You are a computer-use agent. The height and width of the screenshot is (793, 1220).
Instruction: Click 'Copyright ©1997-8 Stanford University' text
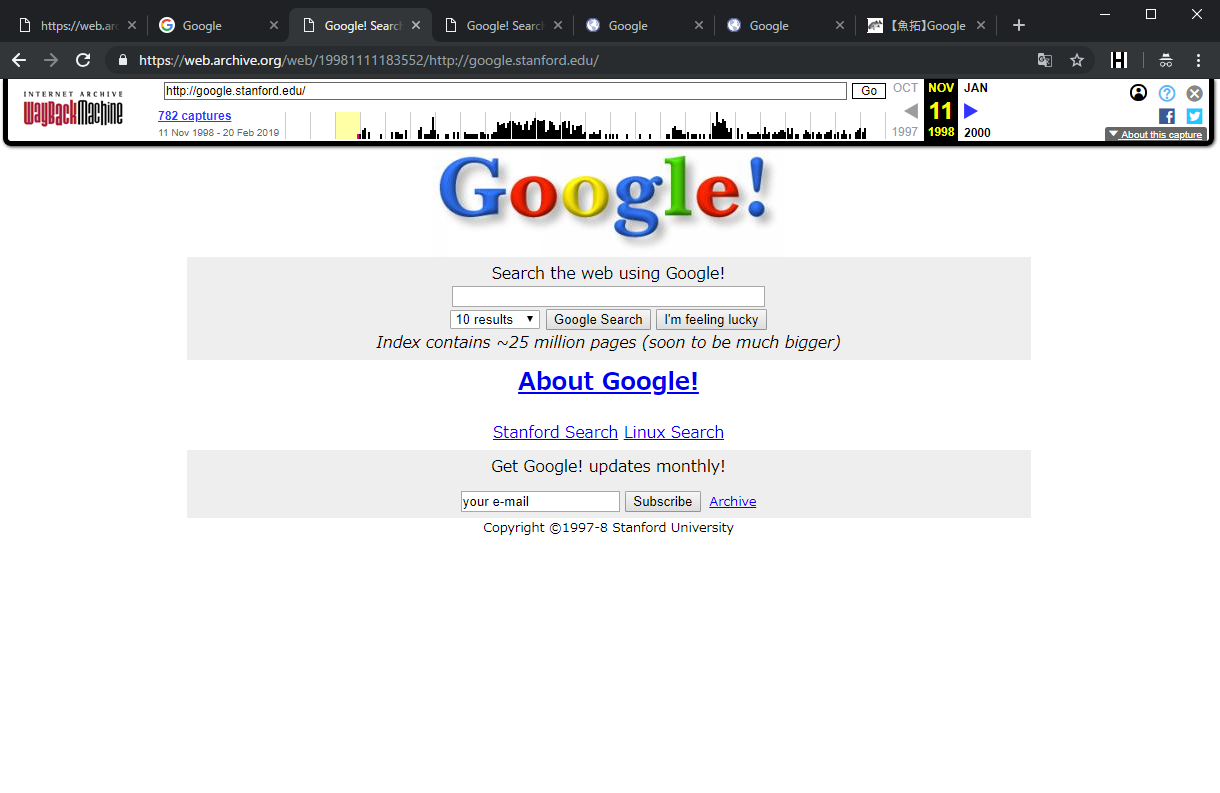(x=608, y=528)
